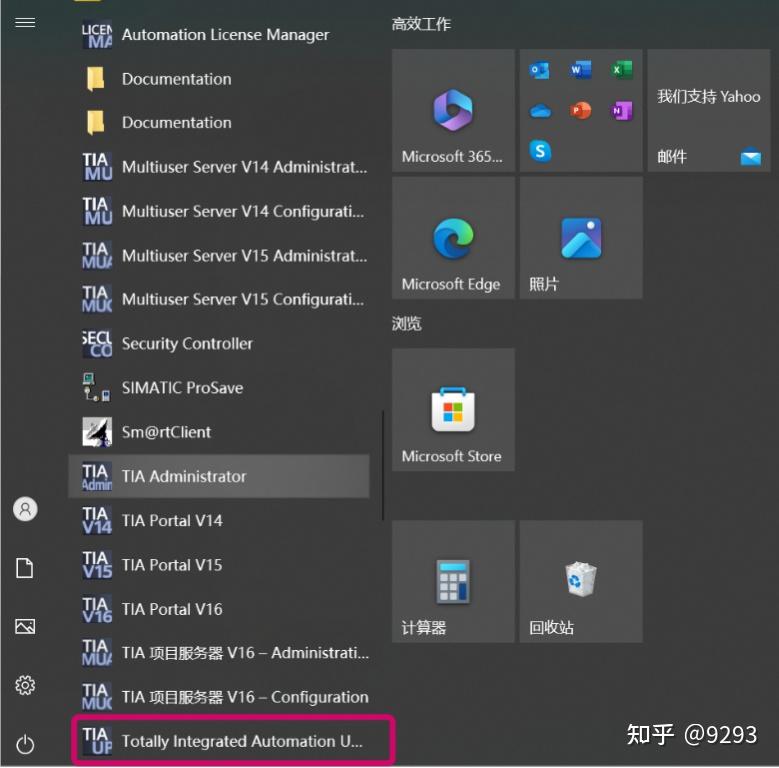779x768 pixels.
Task: Open the hamburger menu expander in Start
Action: point(25,23)
